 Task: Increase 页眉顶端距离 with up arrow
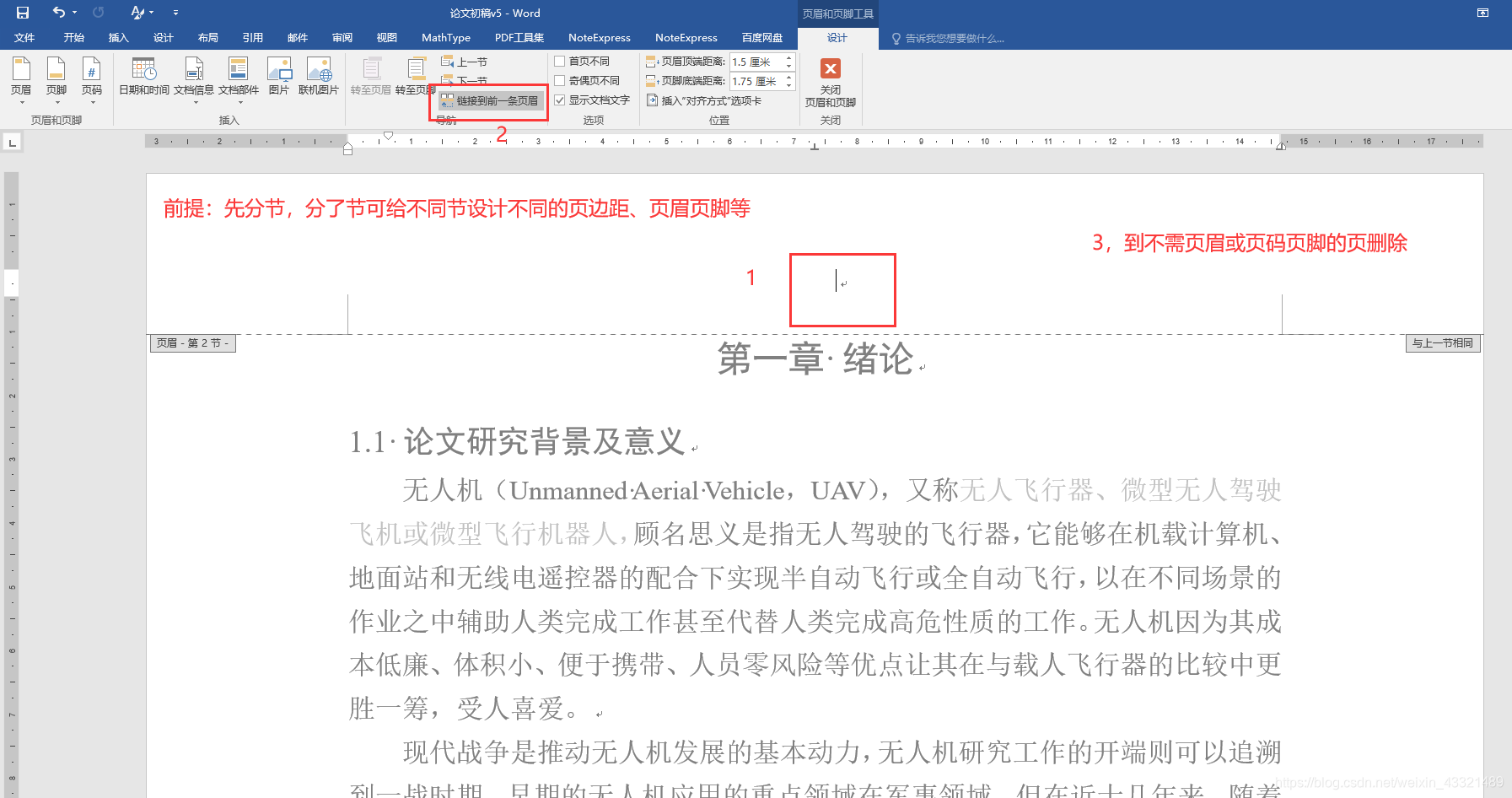pos(789,58)
